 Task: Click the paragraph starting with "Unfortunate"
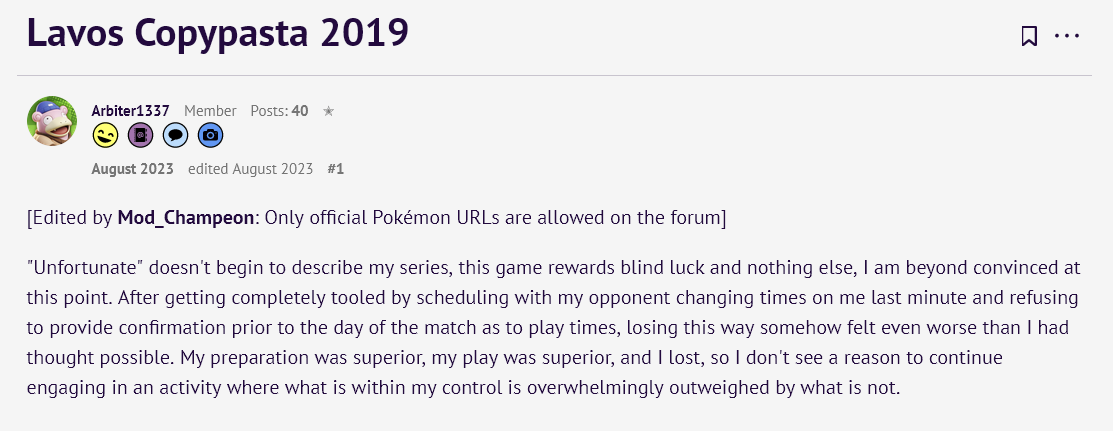tap(554, 328)
